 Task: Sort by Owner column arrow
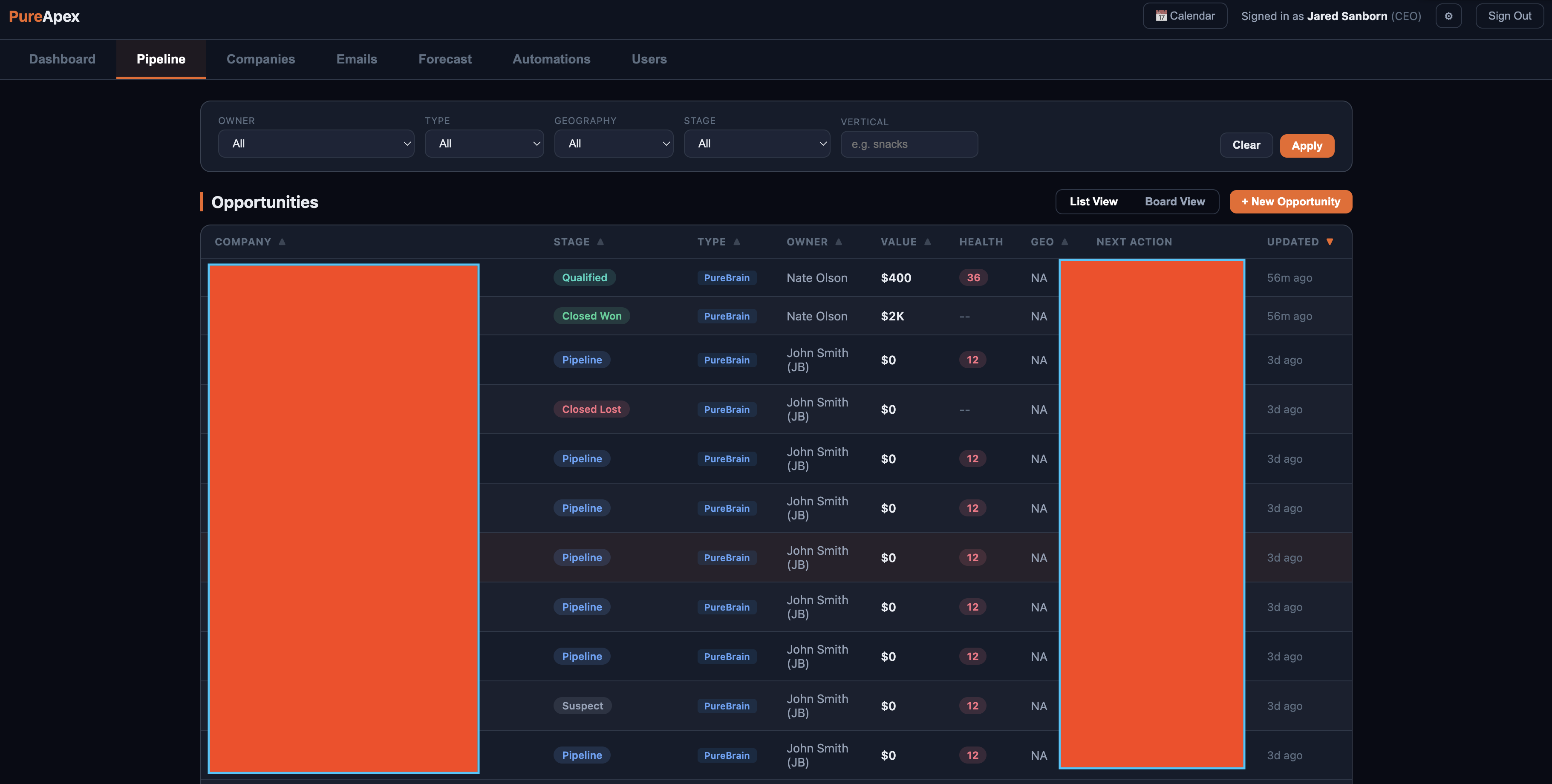click(838, 242)
